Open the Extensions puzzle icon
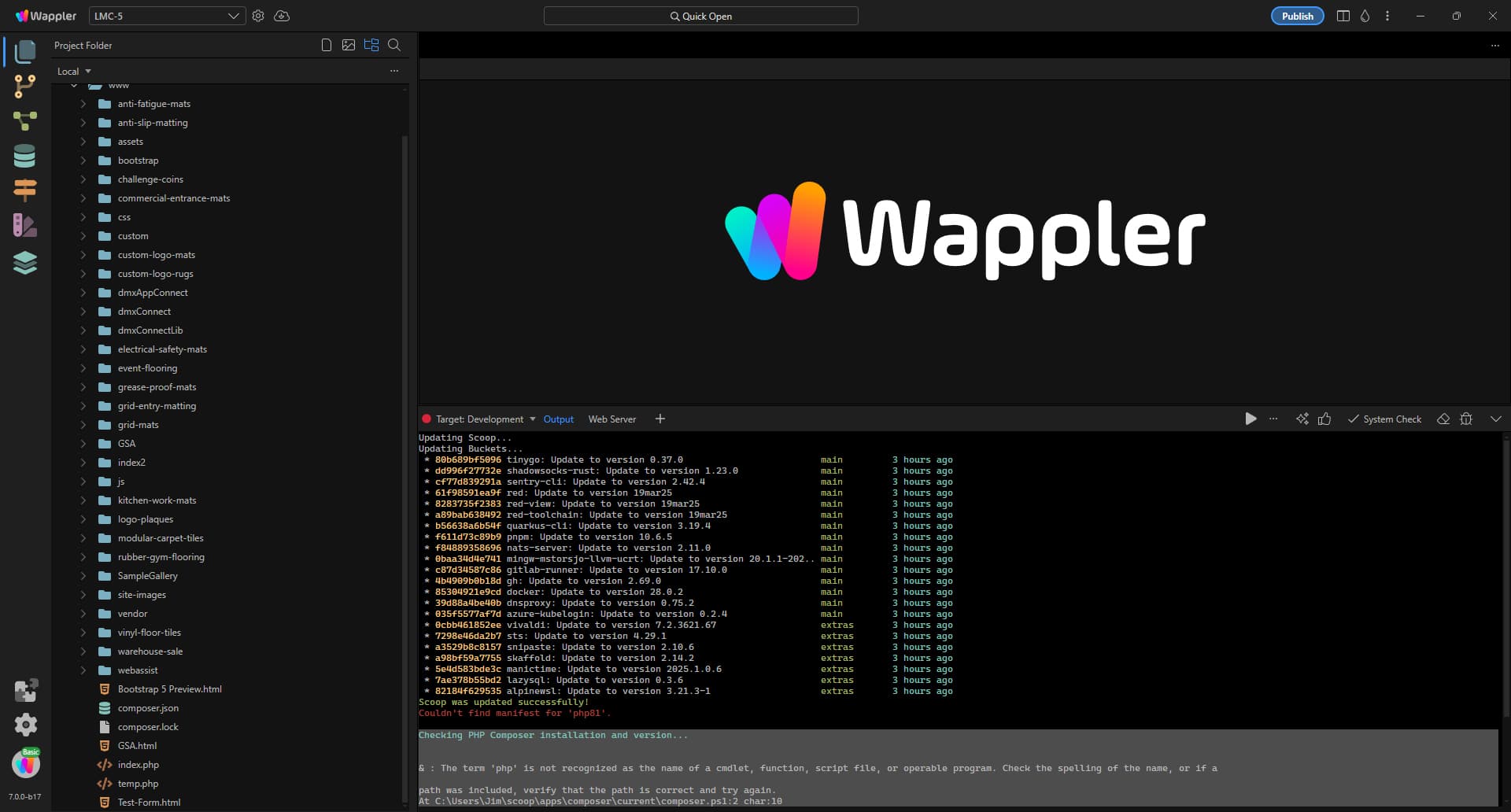Image resolution: width=1511 pixels, height=812 pixels. [x=25, y=690]
